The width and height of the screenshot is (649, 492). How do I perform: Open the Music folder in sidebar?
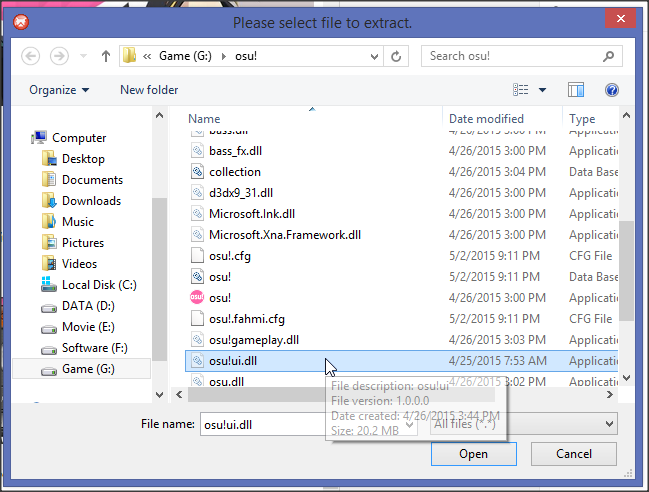pyautogui.click(x=78, y=222)
